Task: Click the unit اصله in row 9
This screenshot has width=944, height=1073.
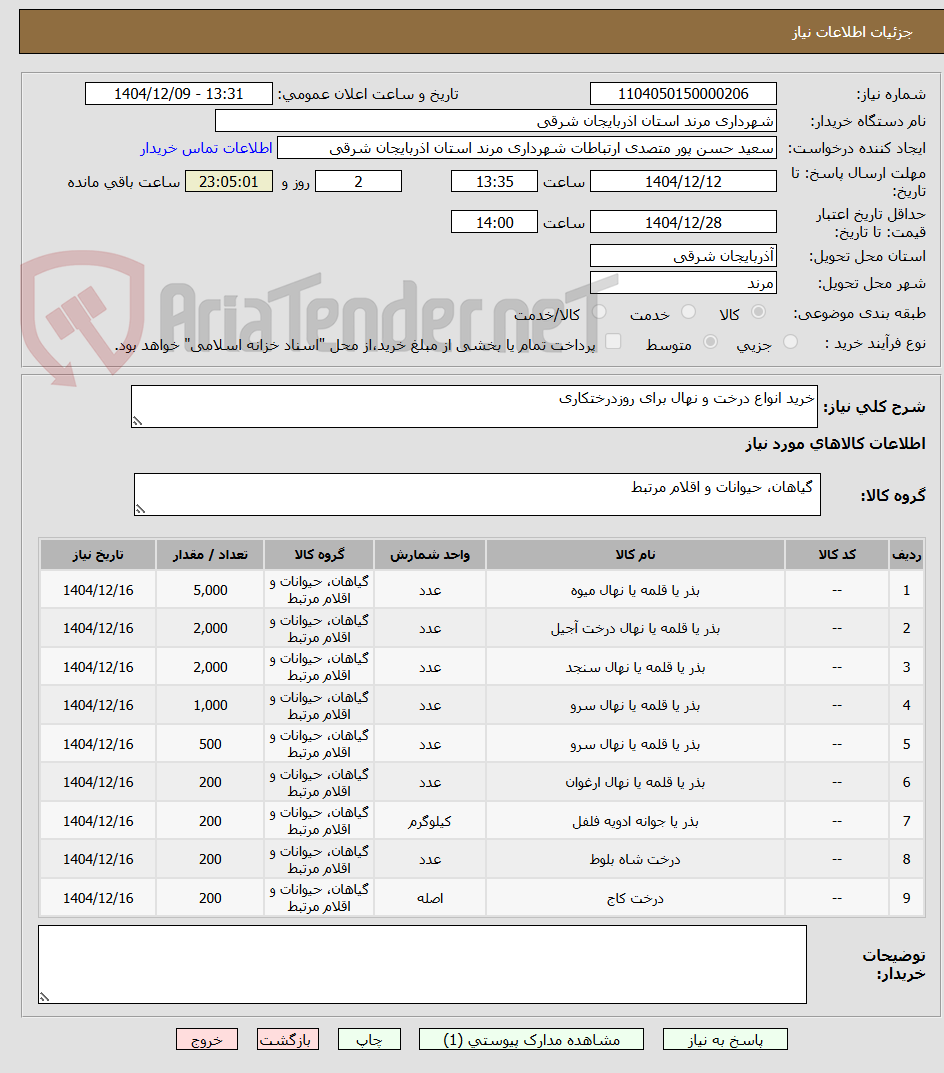Action: 430,898
